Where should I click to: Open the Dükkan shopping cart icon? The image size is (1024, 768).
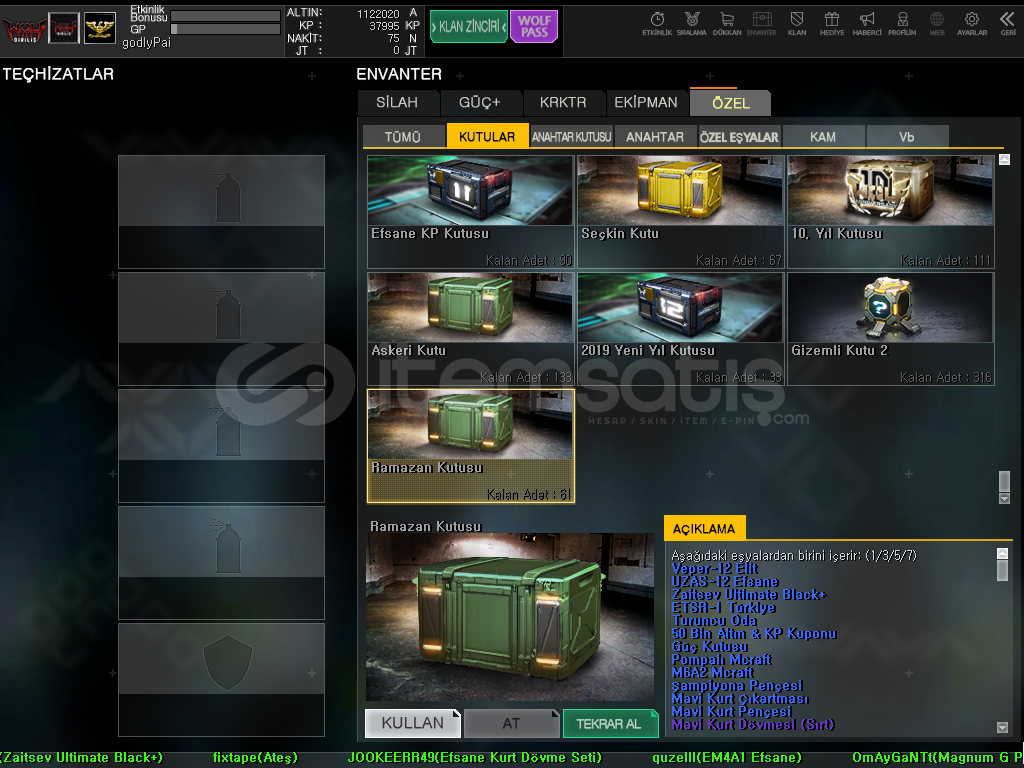click(x=727, y=24)
